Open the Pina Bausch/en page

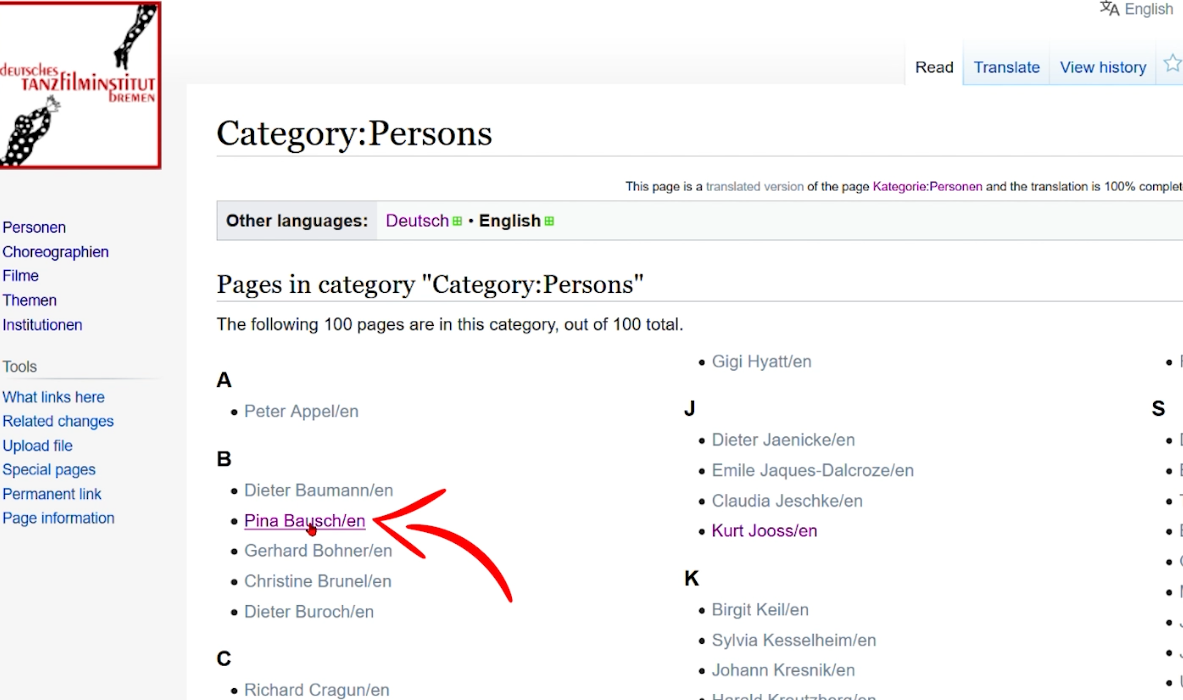coord(304,521)
